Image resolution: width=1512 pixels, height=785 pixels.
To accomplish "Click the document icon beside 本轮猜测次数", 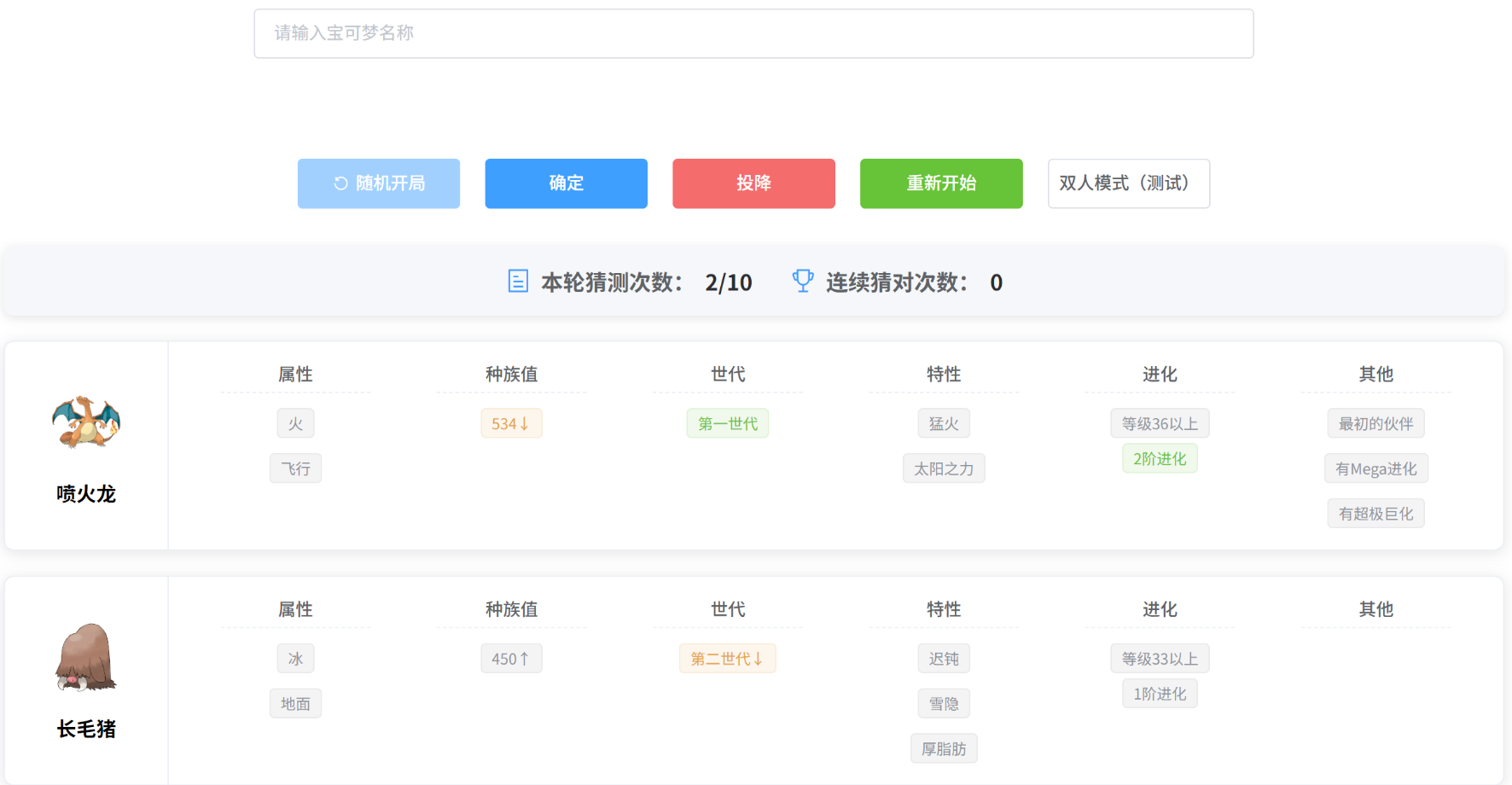I will (518, 281).
